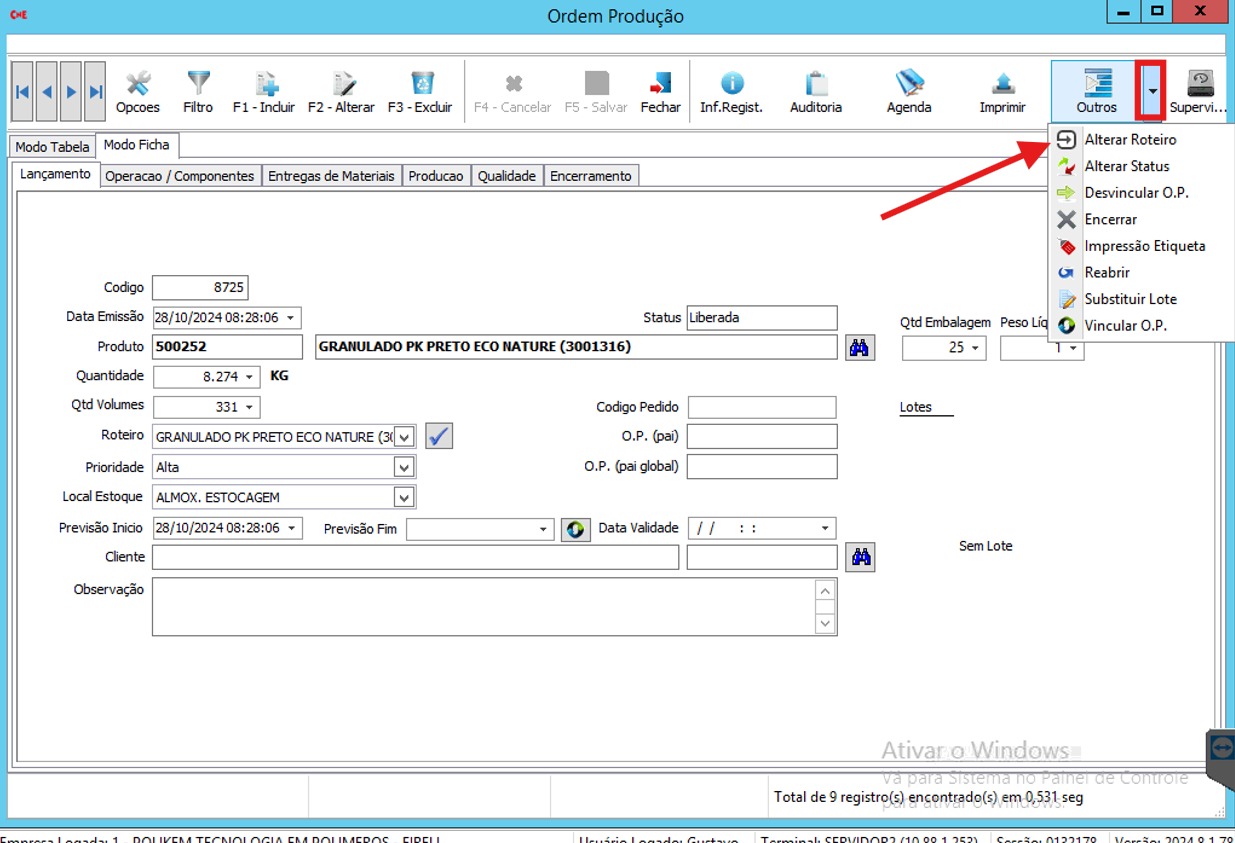Click F1 - Incluir toolbar icon
The image size is (1235, 843).
pyautogui.click(x=264, y=84)
